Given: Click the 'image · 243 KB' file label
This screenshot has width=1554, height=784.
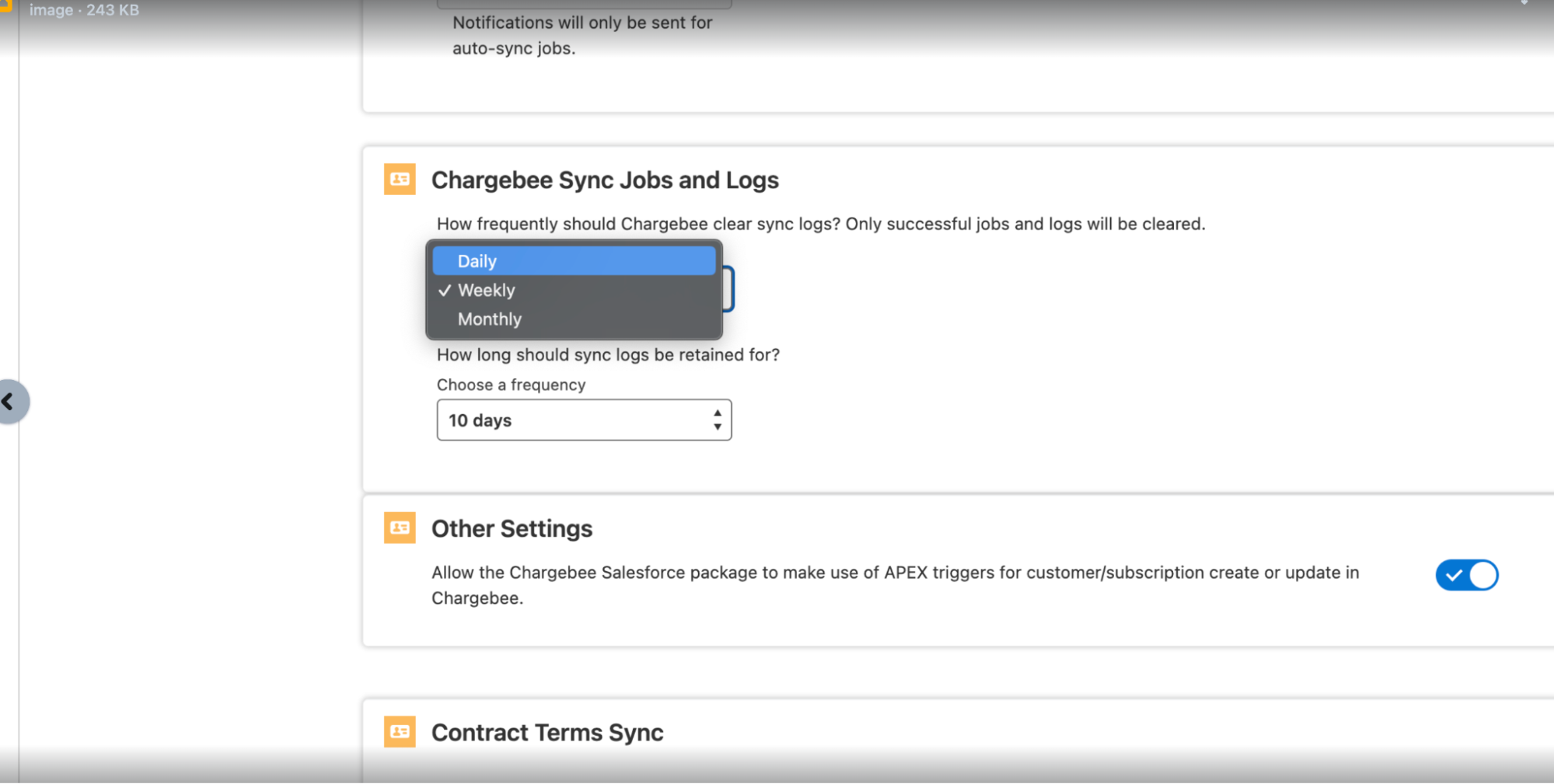Looking at the screenshot, I should click(84, 10).
